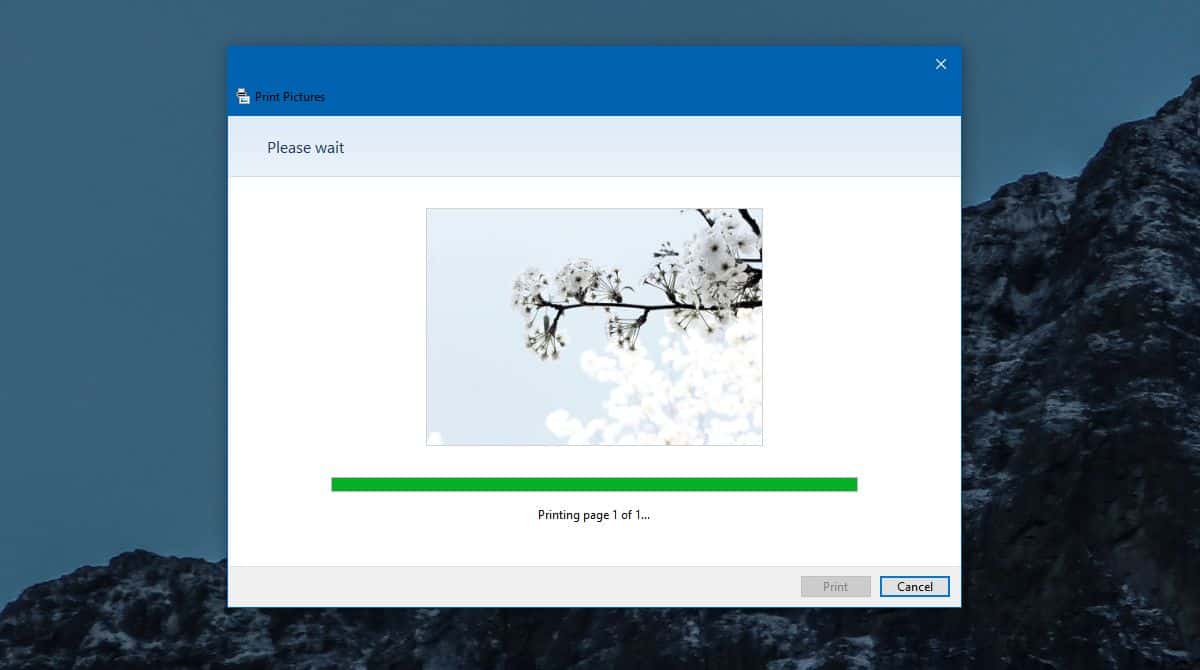
Task: Click the Print Pictures printer icon
Action: click(243, 96)
